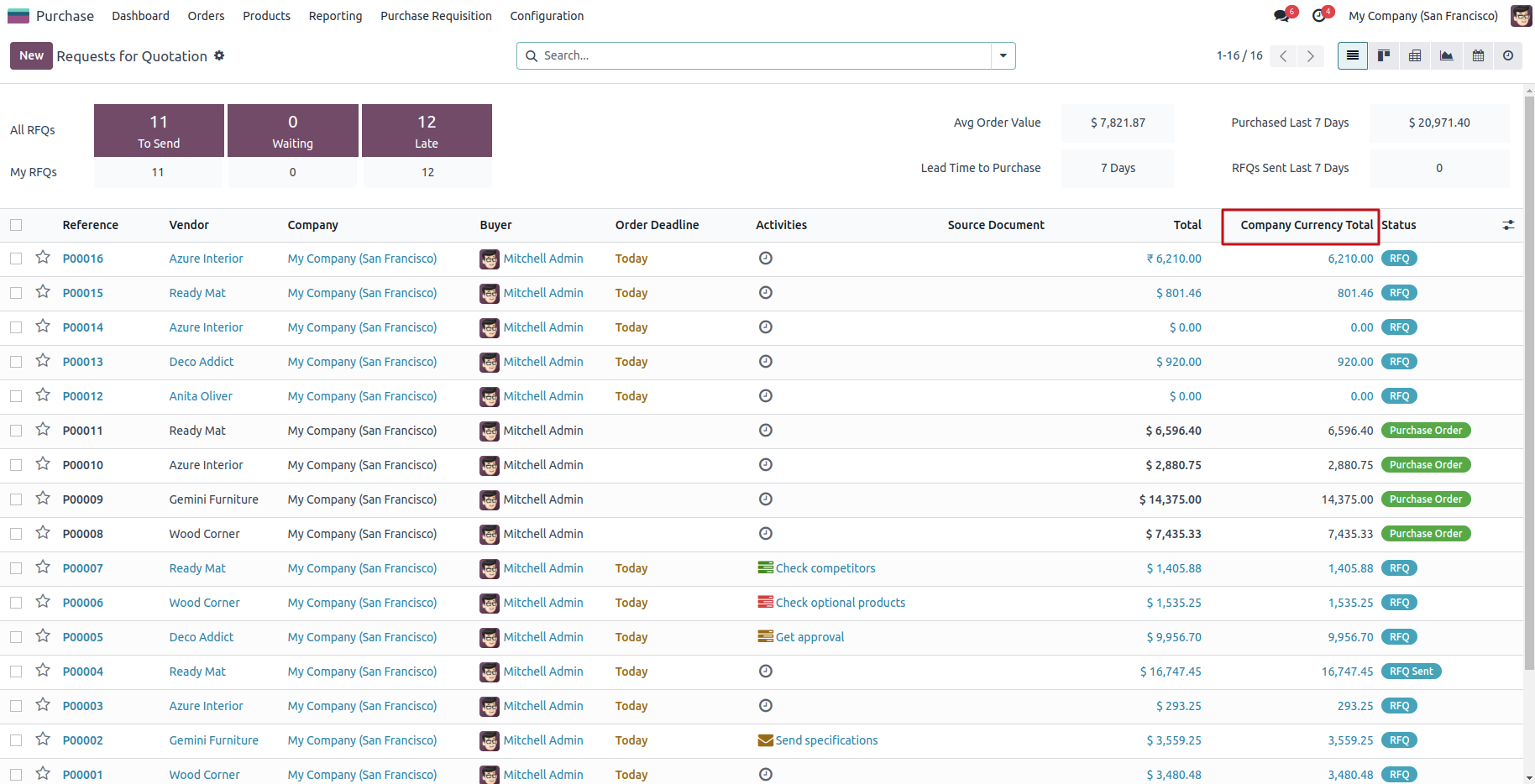
Task: Switch to Kanban view icon
Action: (x=1384, y=55)
